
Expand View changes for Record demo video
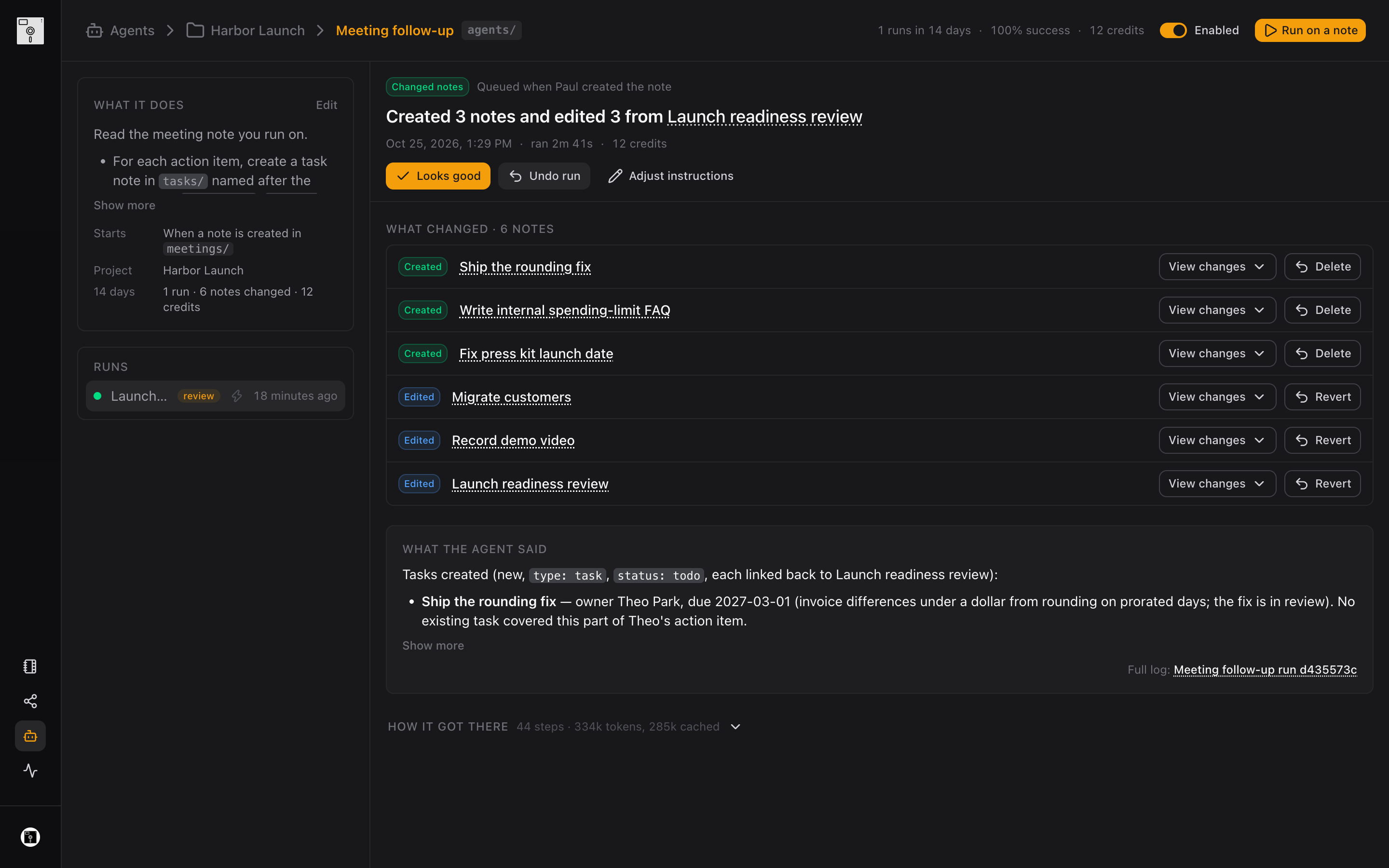click(1217, 440)
